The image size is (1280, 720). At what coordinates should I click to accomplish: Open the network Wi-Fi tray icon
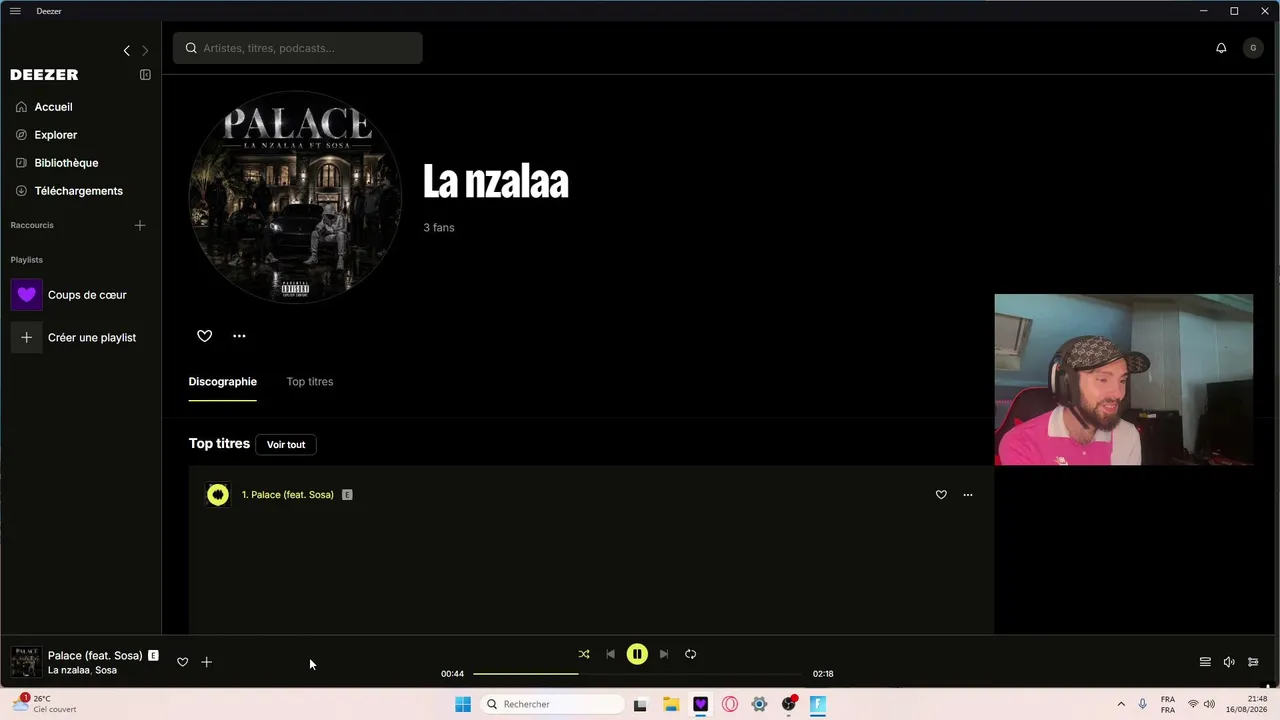coord(1193,704)
